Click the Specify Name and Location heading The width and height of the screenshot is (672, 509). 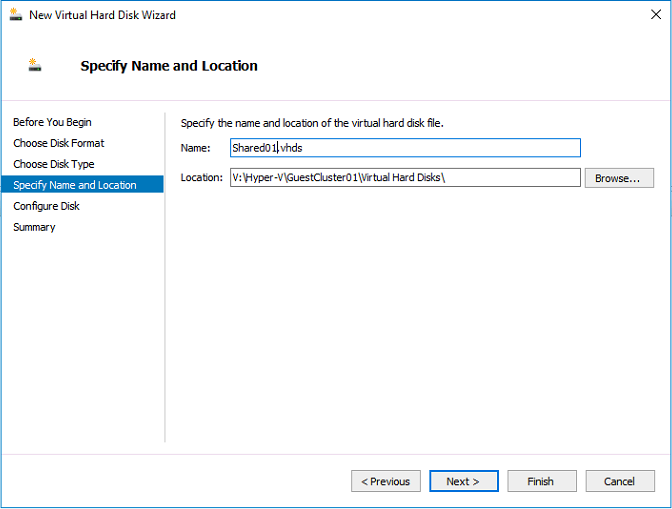pos(169,66)
